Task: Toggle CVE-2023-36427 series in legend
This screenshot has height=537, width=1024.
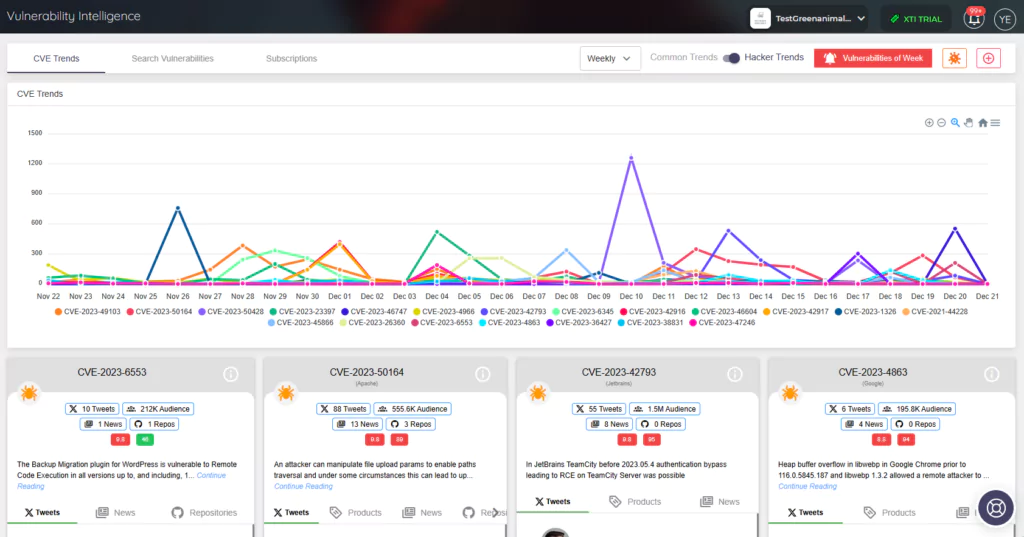Action: click(579, 323)
